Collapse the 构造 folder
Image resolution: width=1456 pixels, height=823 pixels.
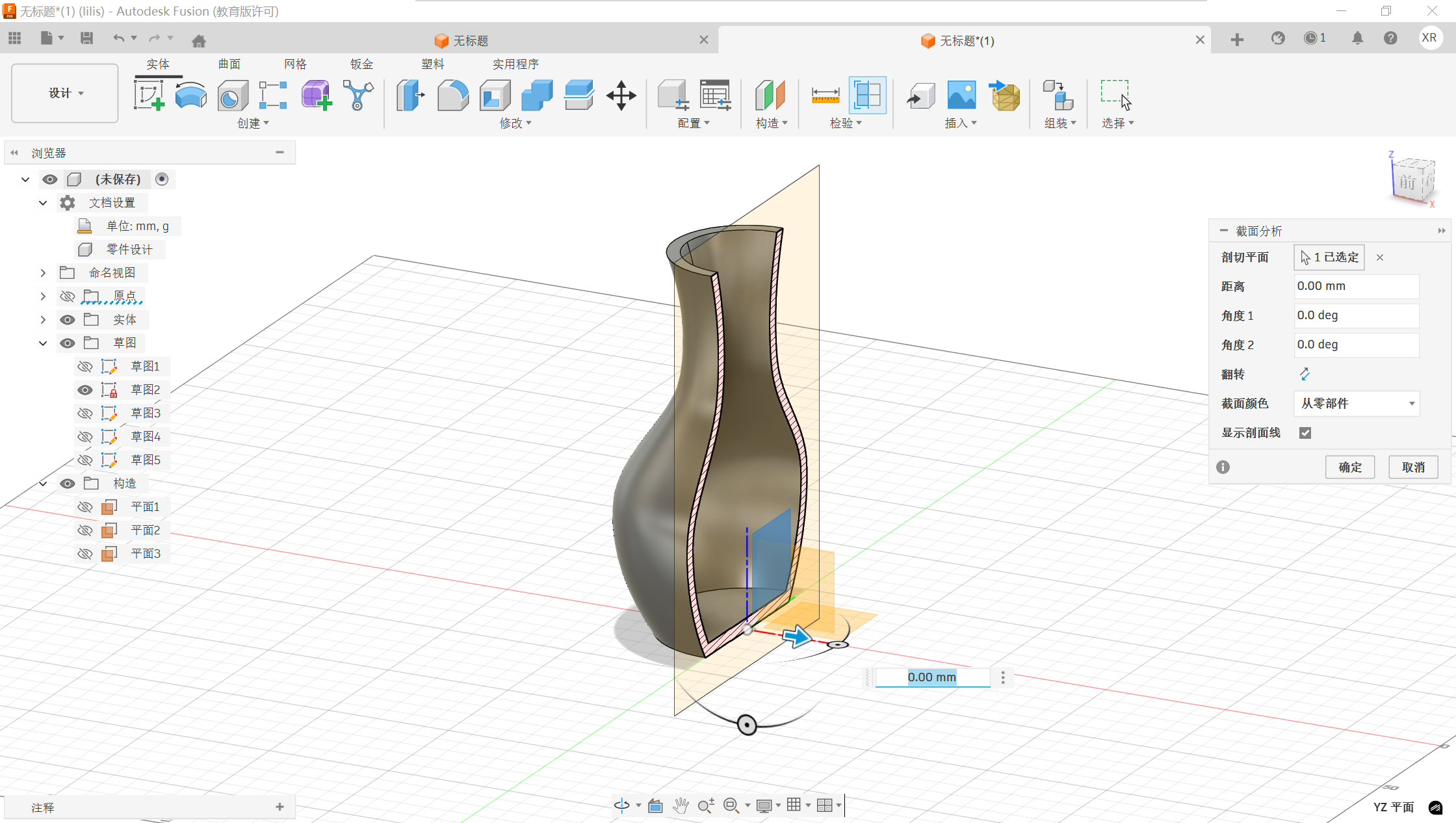tap(43, 484)
